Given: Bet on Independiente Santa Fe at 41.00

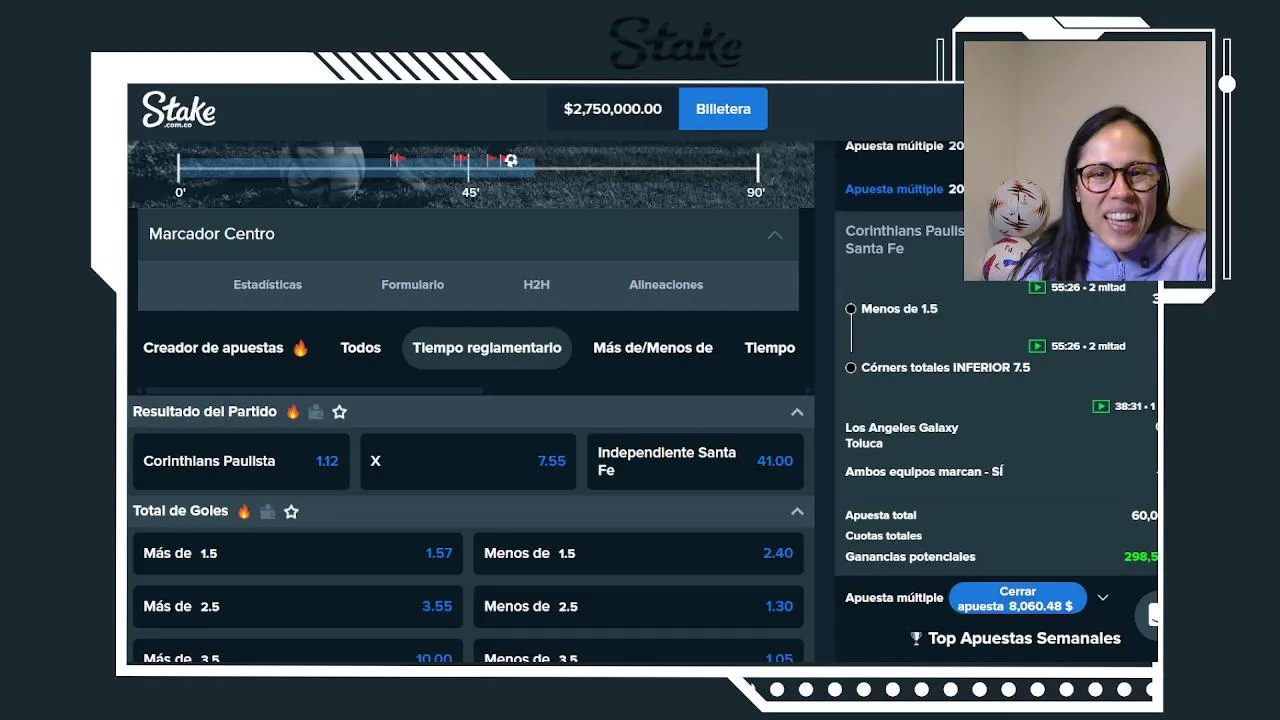Looking at the screenshot, I should [x=695, y=461].
